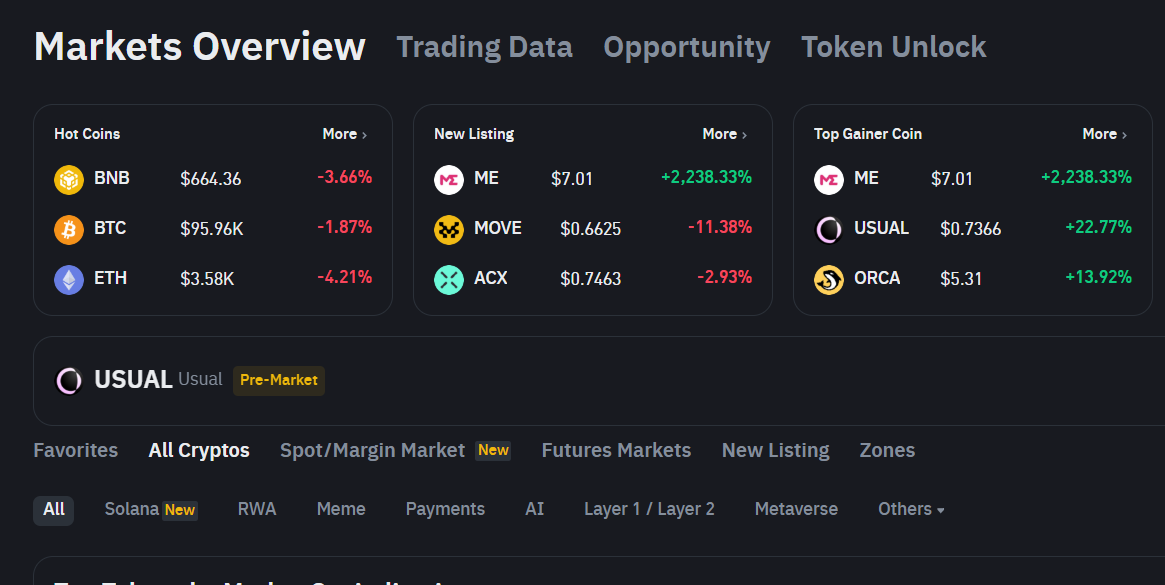Filter by RWA category

(257, 509)
